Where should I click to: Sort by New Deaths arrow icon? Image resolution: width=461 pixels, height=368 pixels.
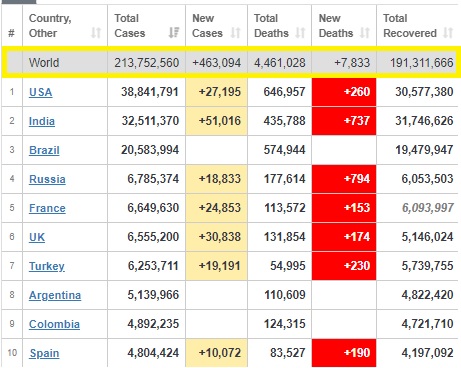(x=365, y=33)
